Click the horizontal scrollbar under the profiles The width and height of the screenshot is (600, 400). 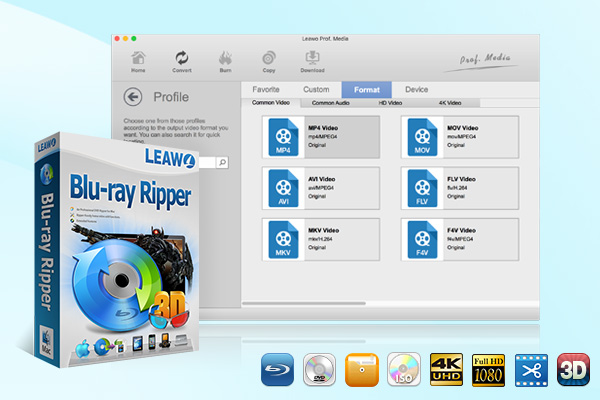(x=304, y=303)
